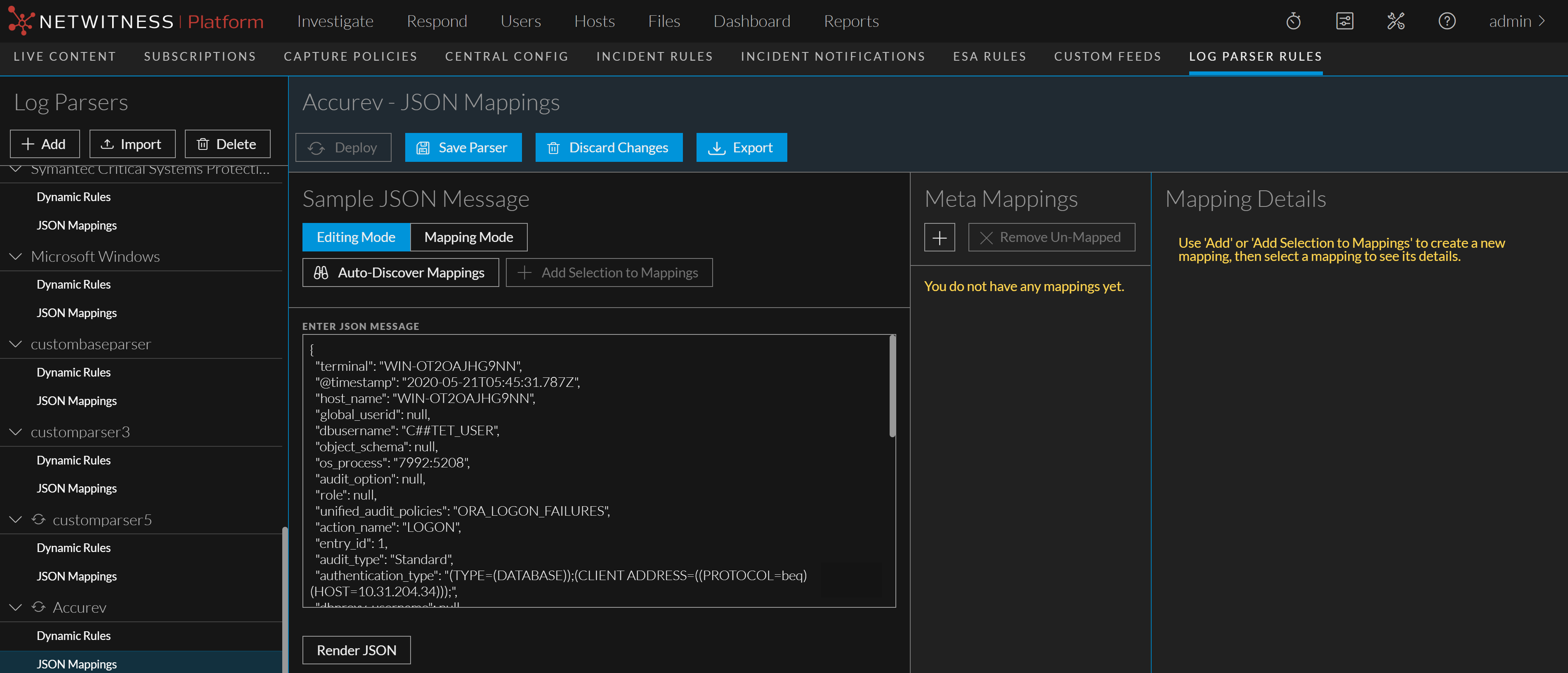Enable Editing Mode
The height and width of the screenshot is (673, 1568).
point(355,237)
